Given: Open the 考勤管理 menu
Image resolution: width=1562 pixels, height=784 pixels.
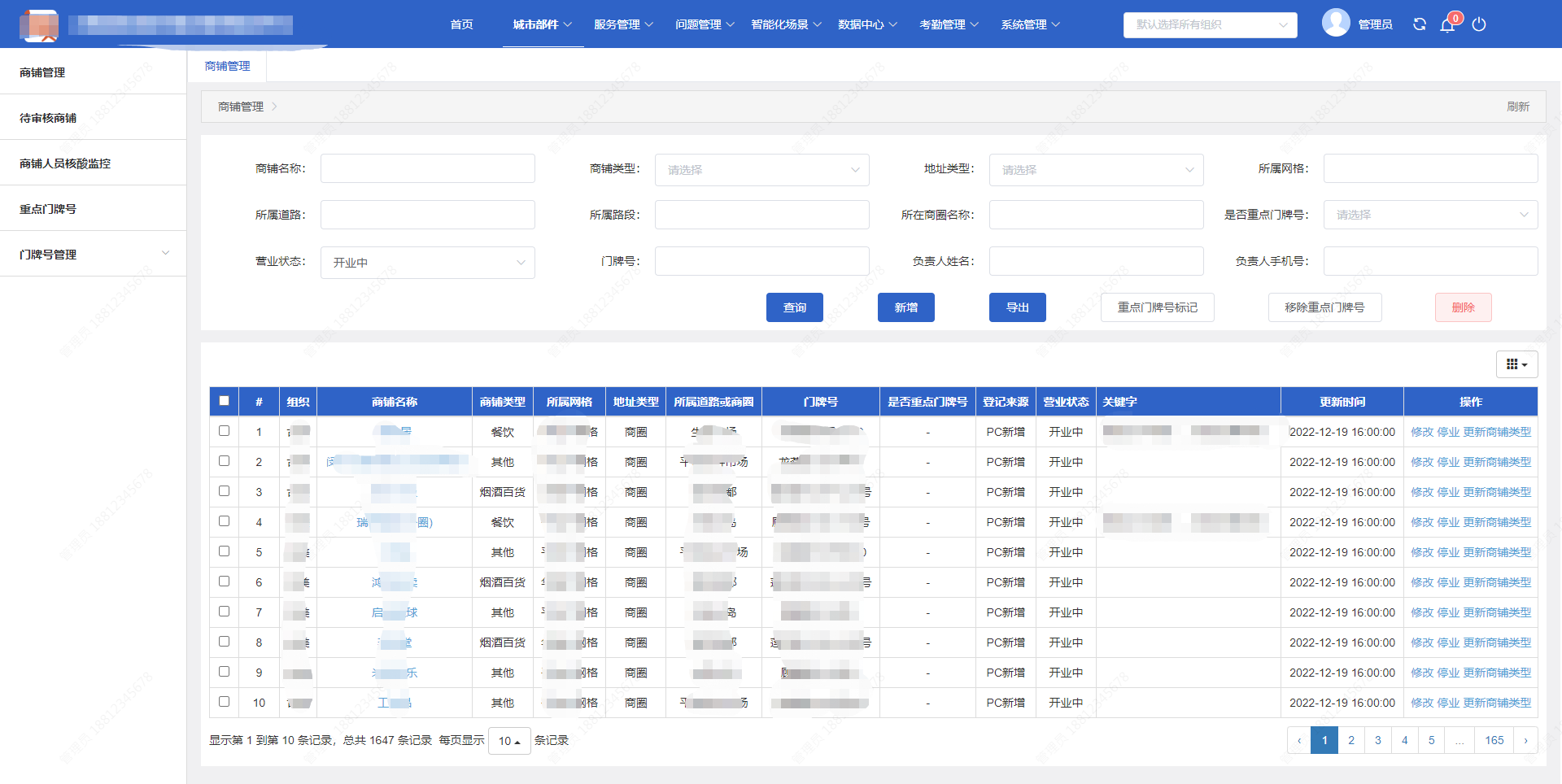Looking at the screenshot, I should (x=949, y=24).
